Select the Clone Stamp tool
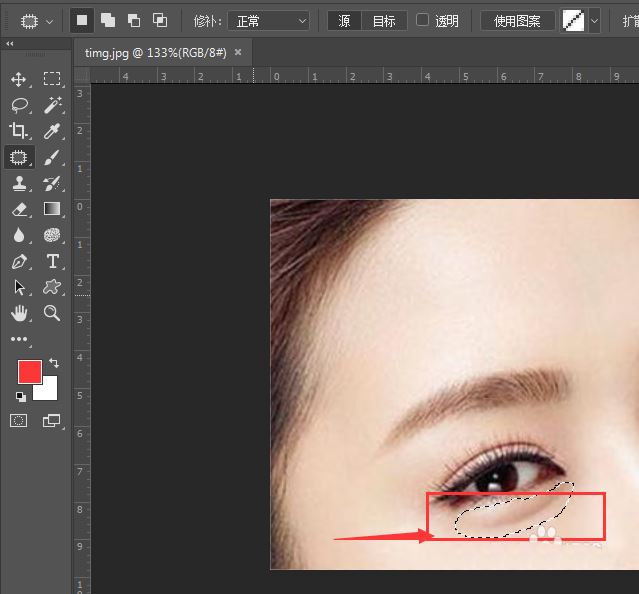 point(19,183)
